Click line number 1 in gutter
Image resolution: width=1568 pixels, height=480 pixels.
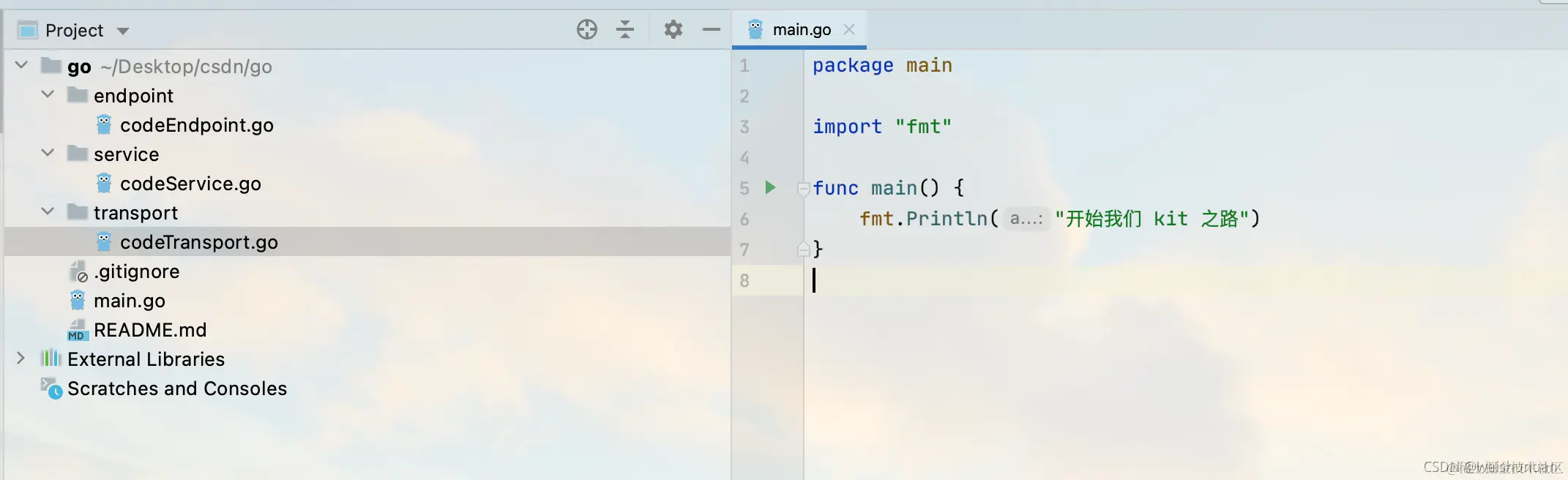pos(744,66)
